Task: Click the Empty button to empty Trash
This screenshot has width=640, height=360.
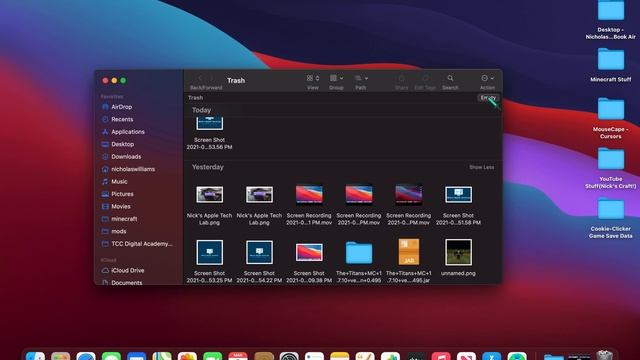Action: (488, 98)
